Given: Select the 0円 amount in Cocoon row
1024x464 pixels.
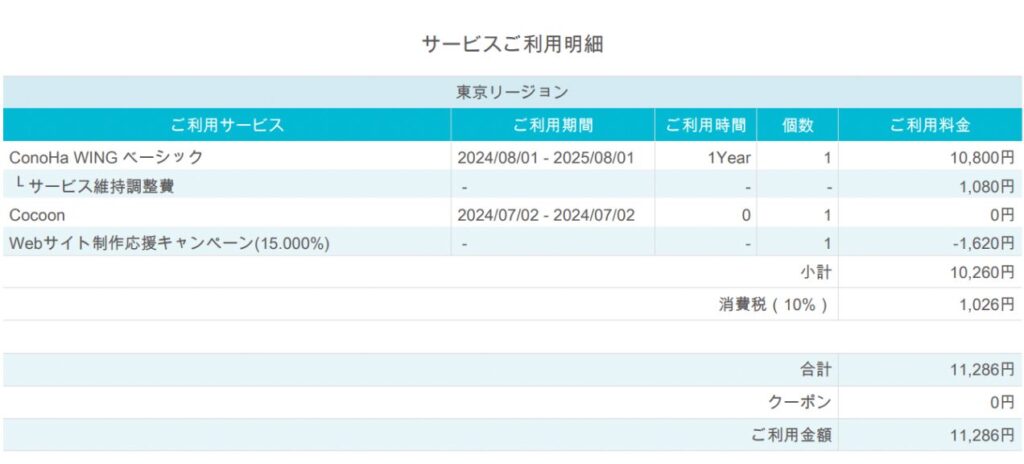Looking at the screenshot, I should click(x=1002, y=215).
